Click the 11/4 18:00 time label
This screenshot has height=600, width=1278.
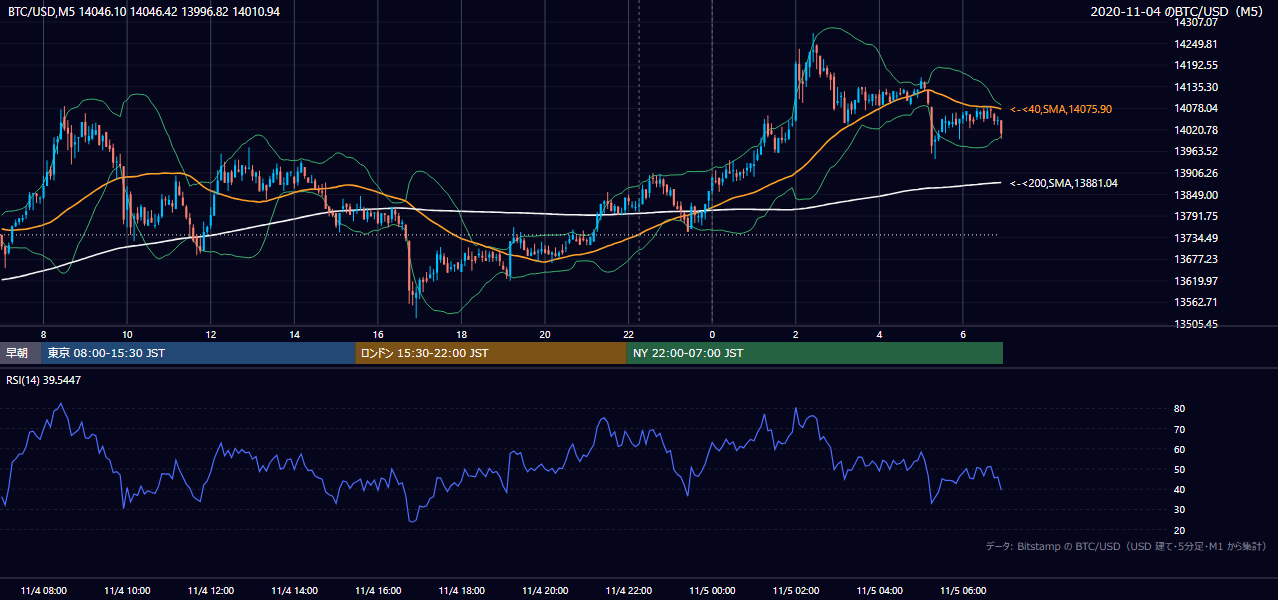click(461, 590)
